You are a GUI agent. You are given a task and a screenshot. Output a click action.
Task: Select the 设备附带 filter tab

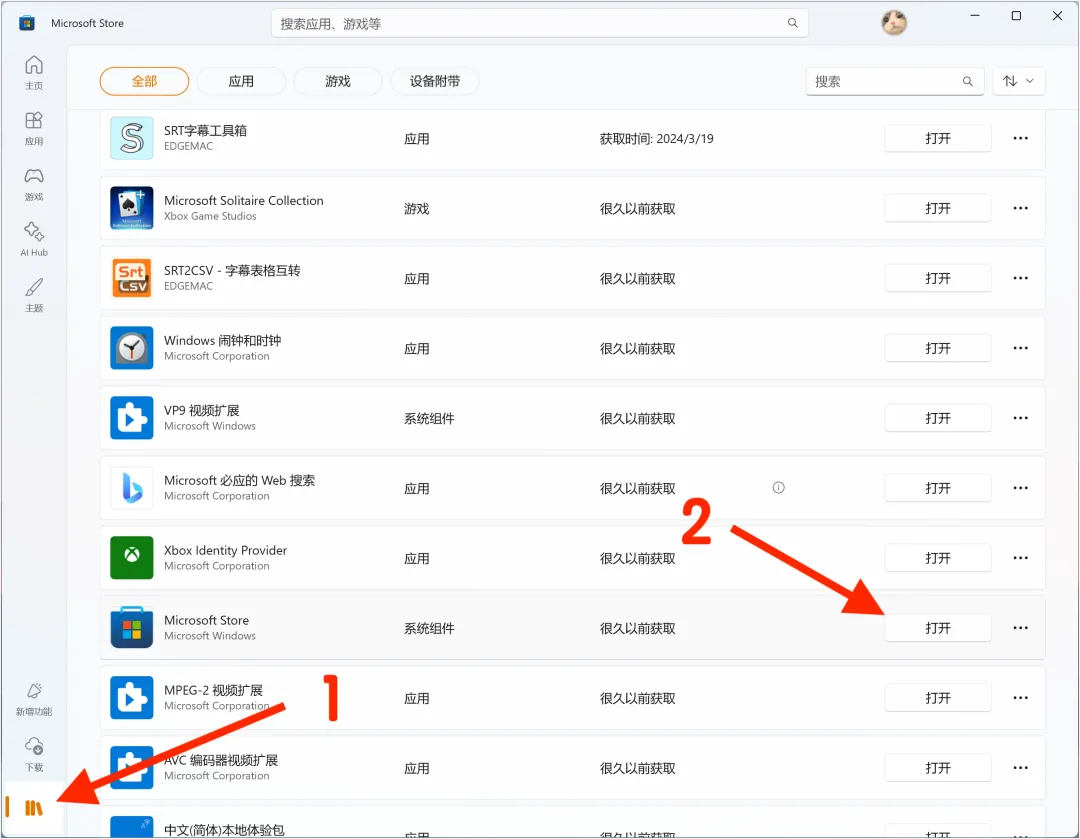pyautogui.click(x=435, y=81)
